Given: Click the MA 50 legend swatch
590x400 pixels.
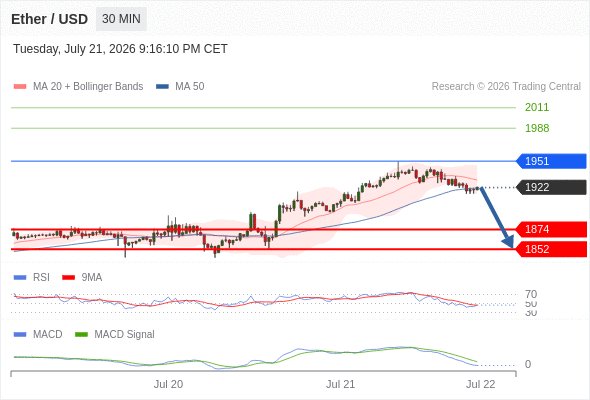Looking at the screenshot, I should coord(162,87).
